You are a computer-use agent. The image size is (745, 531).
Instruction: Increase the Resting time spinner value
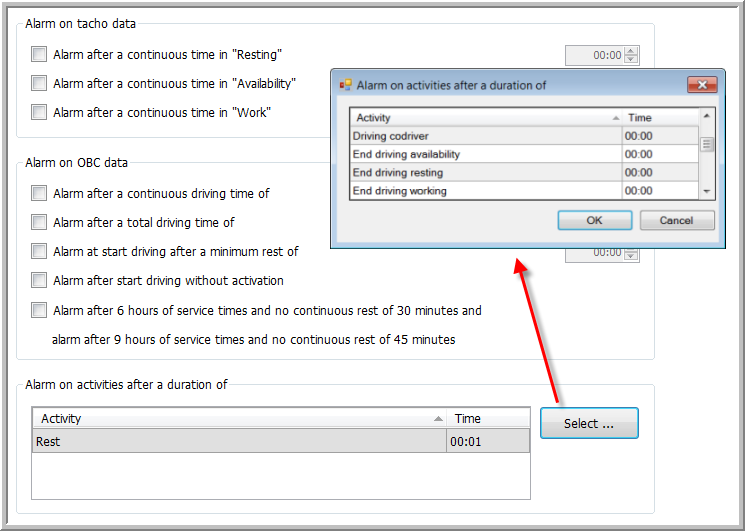pos(631,51)
